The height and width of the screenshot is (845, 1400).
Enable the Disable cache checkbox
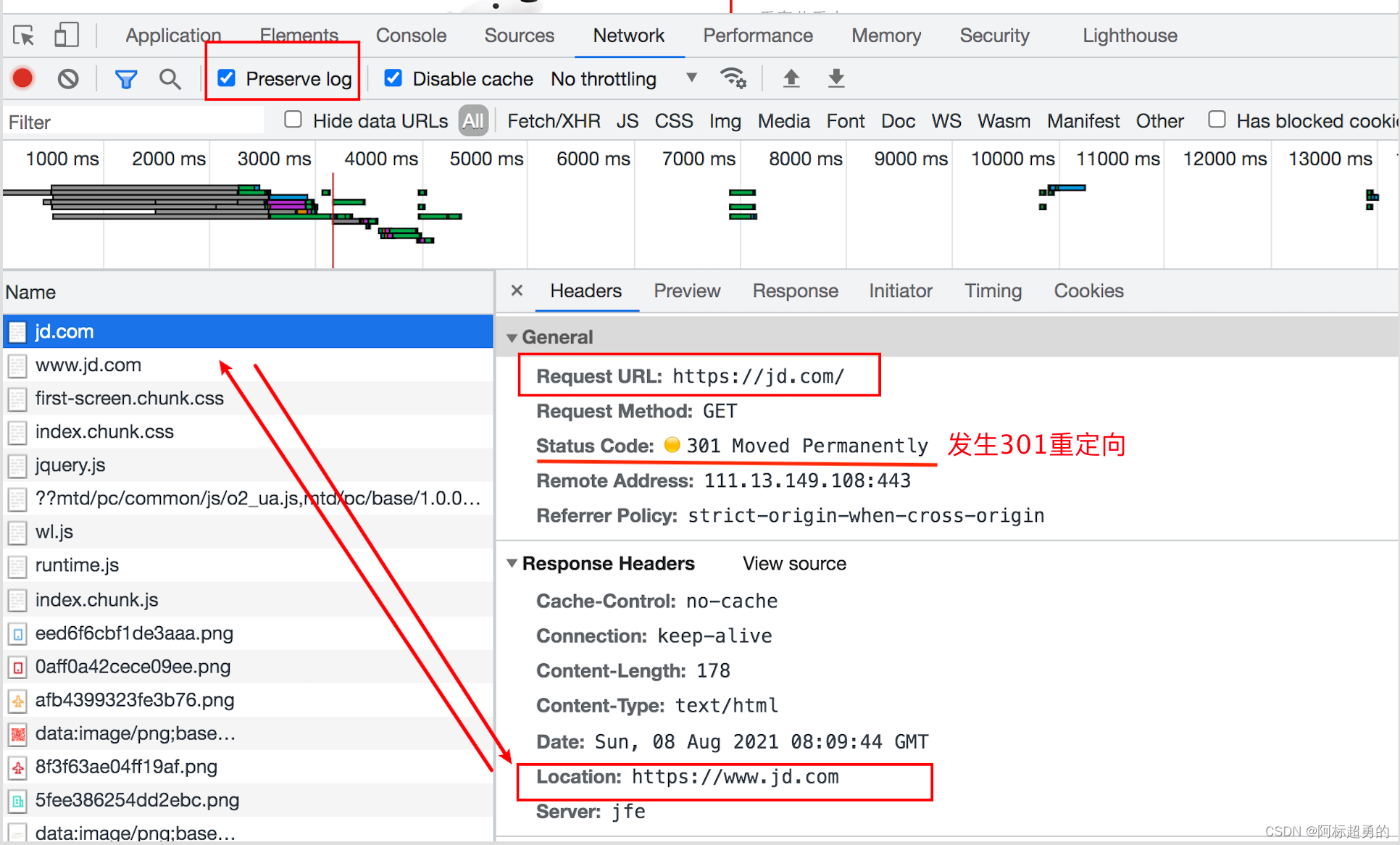(x=394, y=78)
